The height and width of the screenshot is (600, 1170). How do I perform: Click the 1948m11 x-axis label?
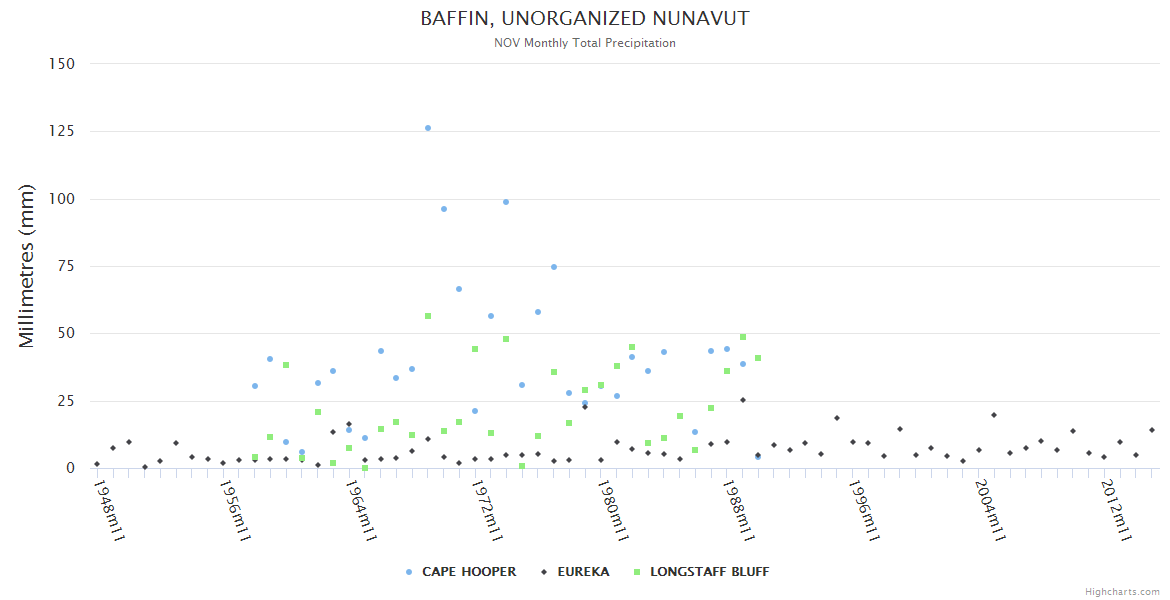coord(109,511)
